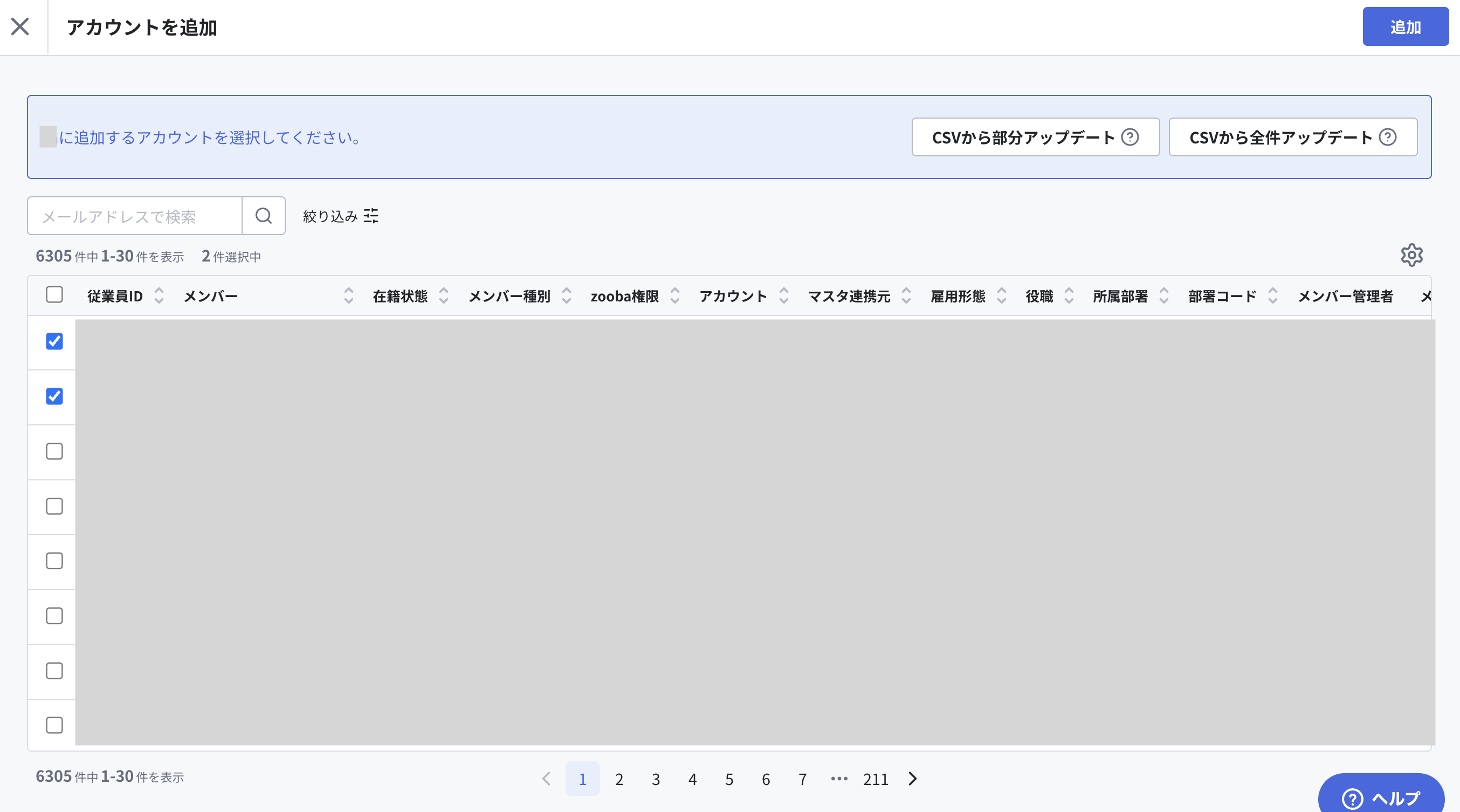Sort by メンバー種別 column
Screen dimensions: 1460x812
click(x=566, y=296)
